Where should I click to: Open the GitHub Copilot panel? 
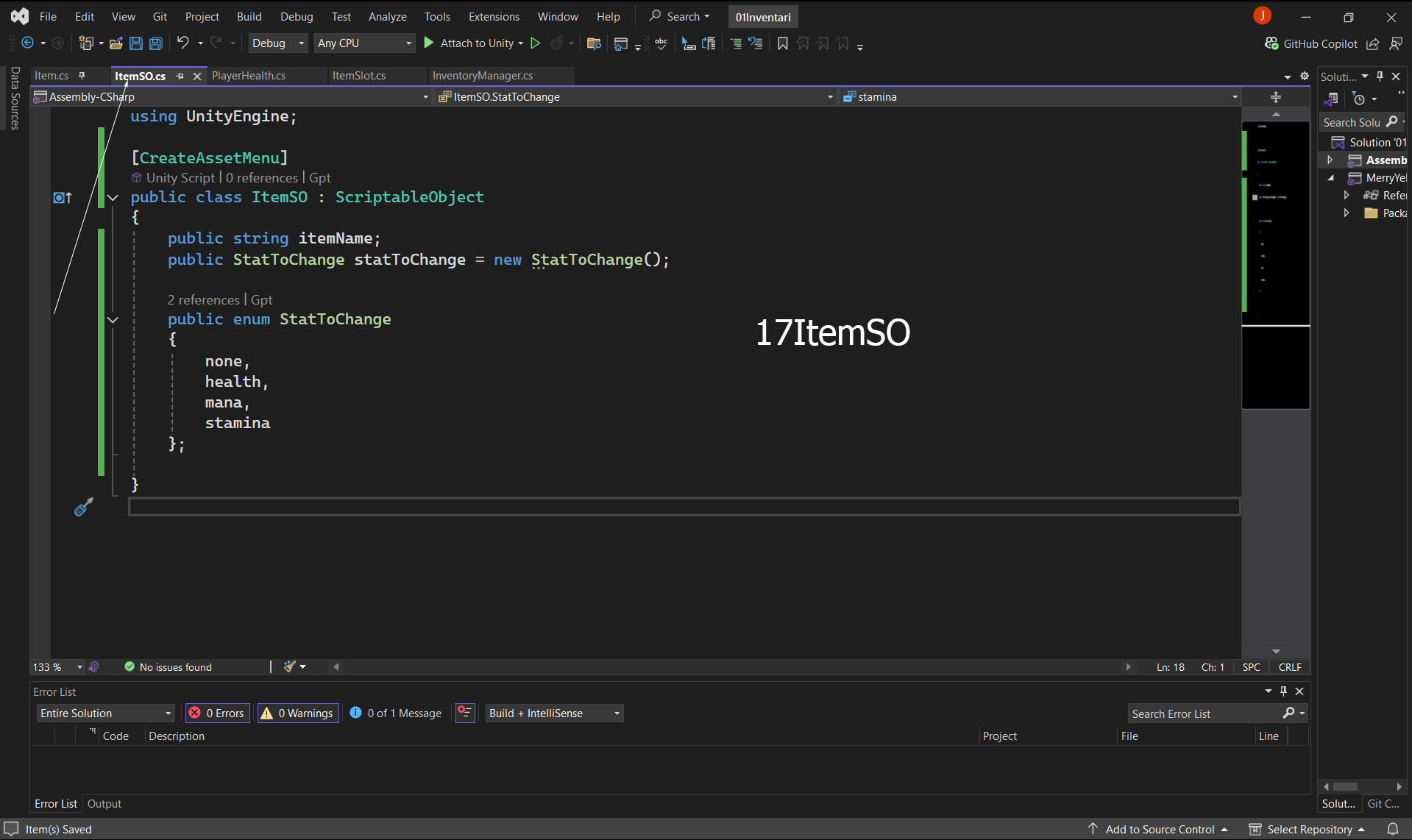coord(1311,43)
